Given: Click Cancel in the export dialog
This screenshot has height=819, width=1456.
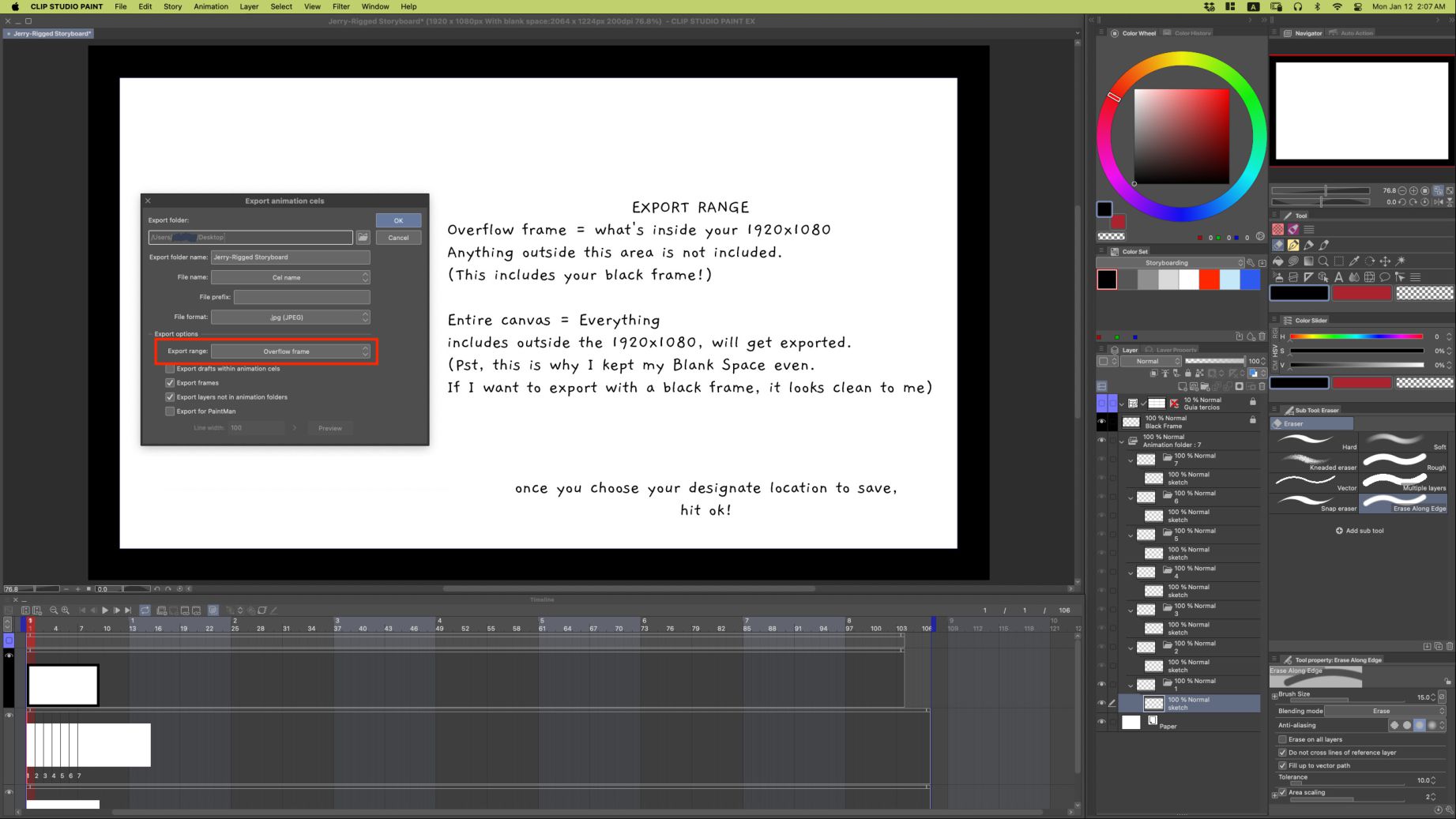Looking at the screenshot, I should 398,238.
